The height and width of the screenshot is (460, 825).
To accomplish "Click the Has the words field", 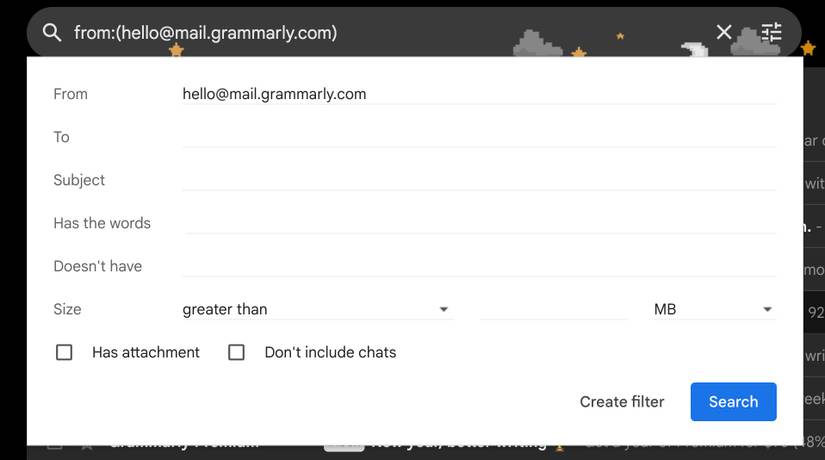I will 478,223.
